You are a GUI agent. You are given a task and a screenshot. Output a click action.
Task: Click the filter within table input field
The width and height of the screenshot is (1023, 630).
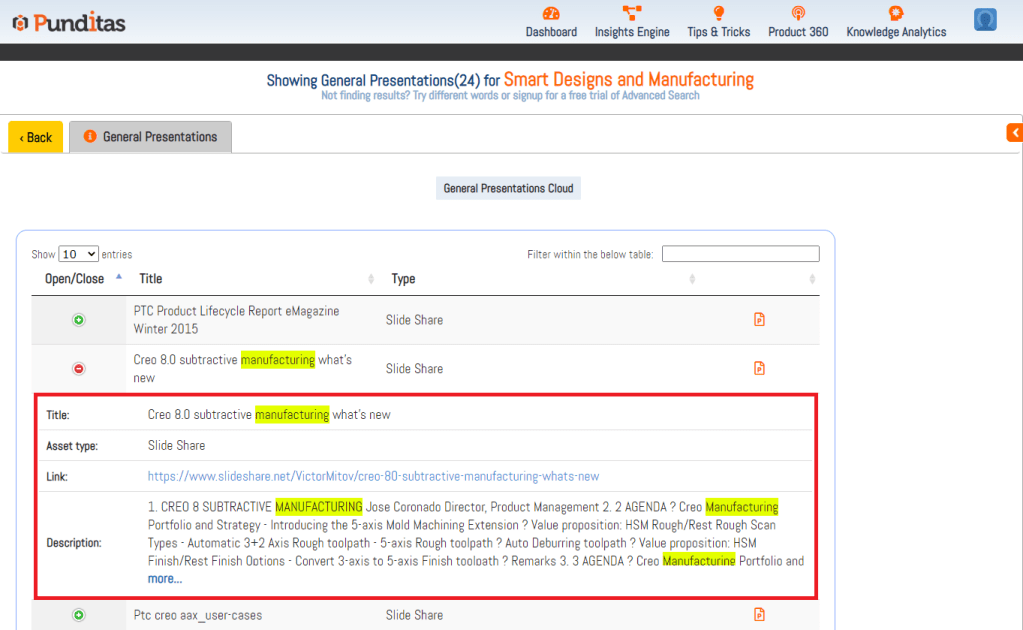tap(740, 254)
